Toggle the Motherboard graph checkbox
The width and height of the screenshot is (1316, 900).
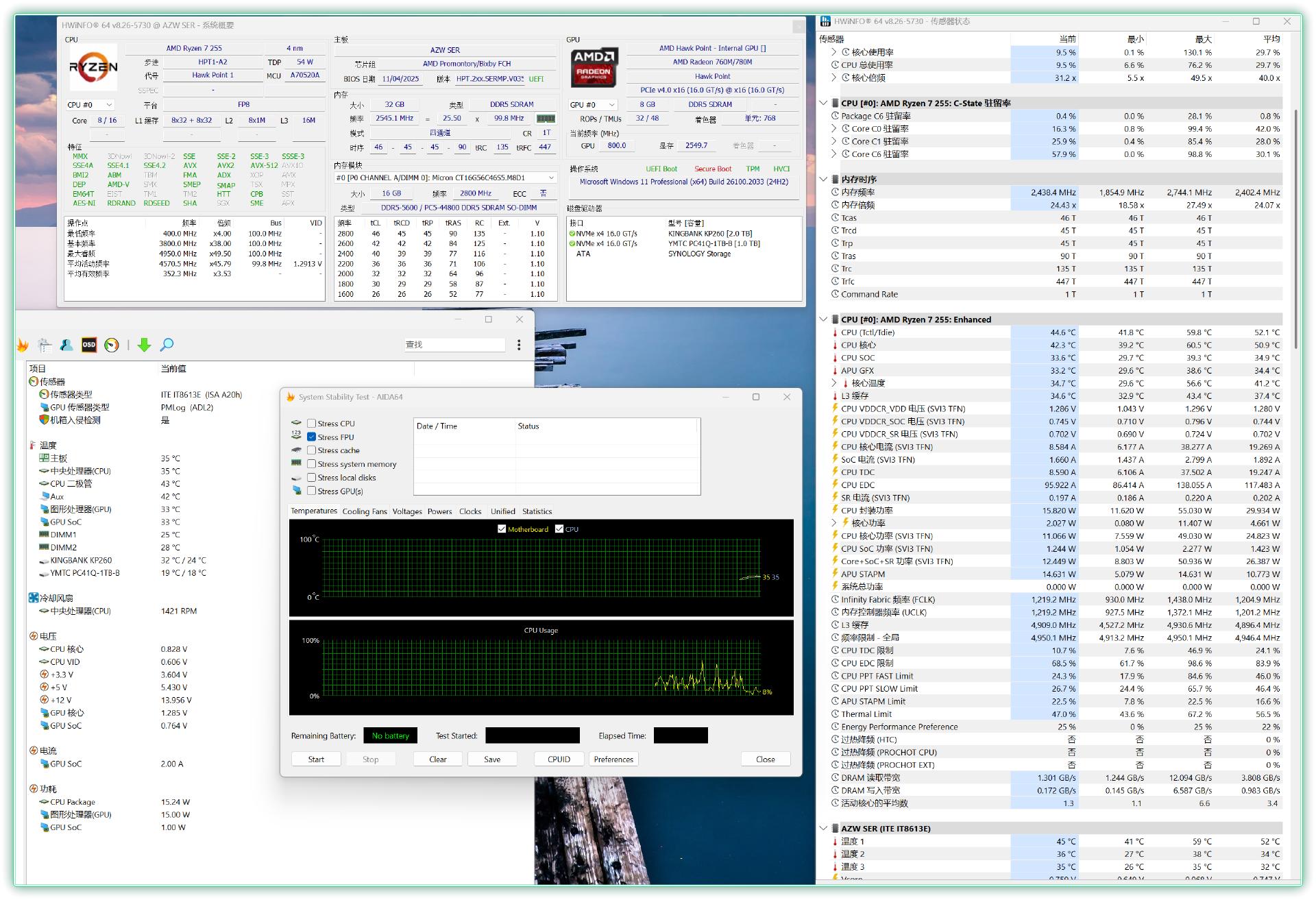point(502,529)
